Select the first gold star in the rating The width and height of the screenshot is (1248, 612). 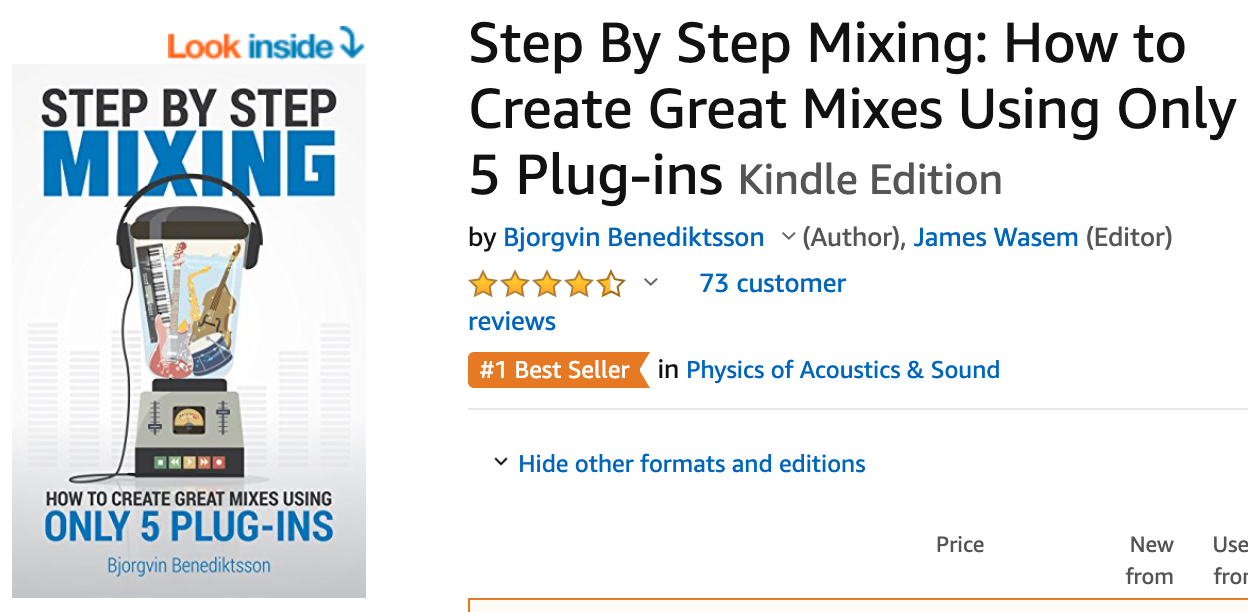point(481,284)
